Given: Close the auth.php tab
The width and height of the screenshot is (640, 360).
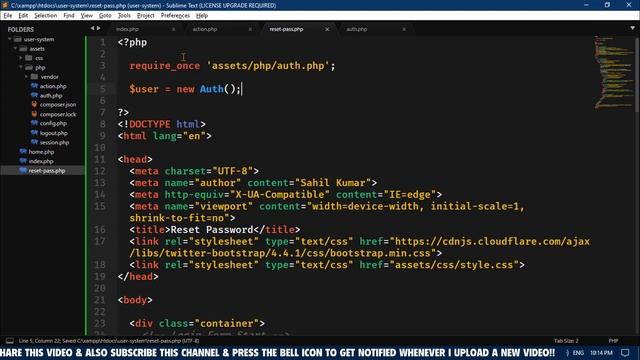Looking at the screenshot, I should click(x=404, y=29).
